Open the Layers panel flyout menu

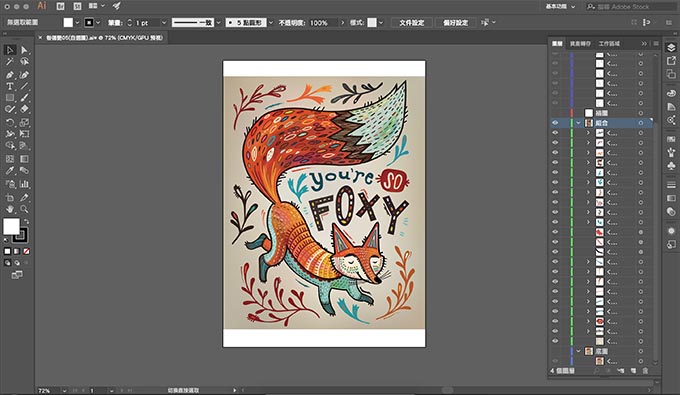click(x=655, y=43)
